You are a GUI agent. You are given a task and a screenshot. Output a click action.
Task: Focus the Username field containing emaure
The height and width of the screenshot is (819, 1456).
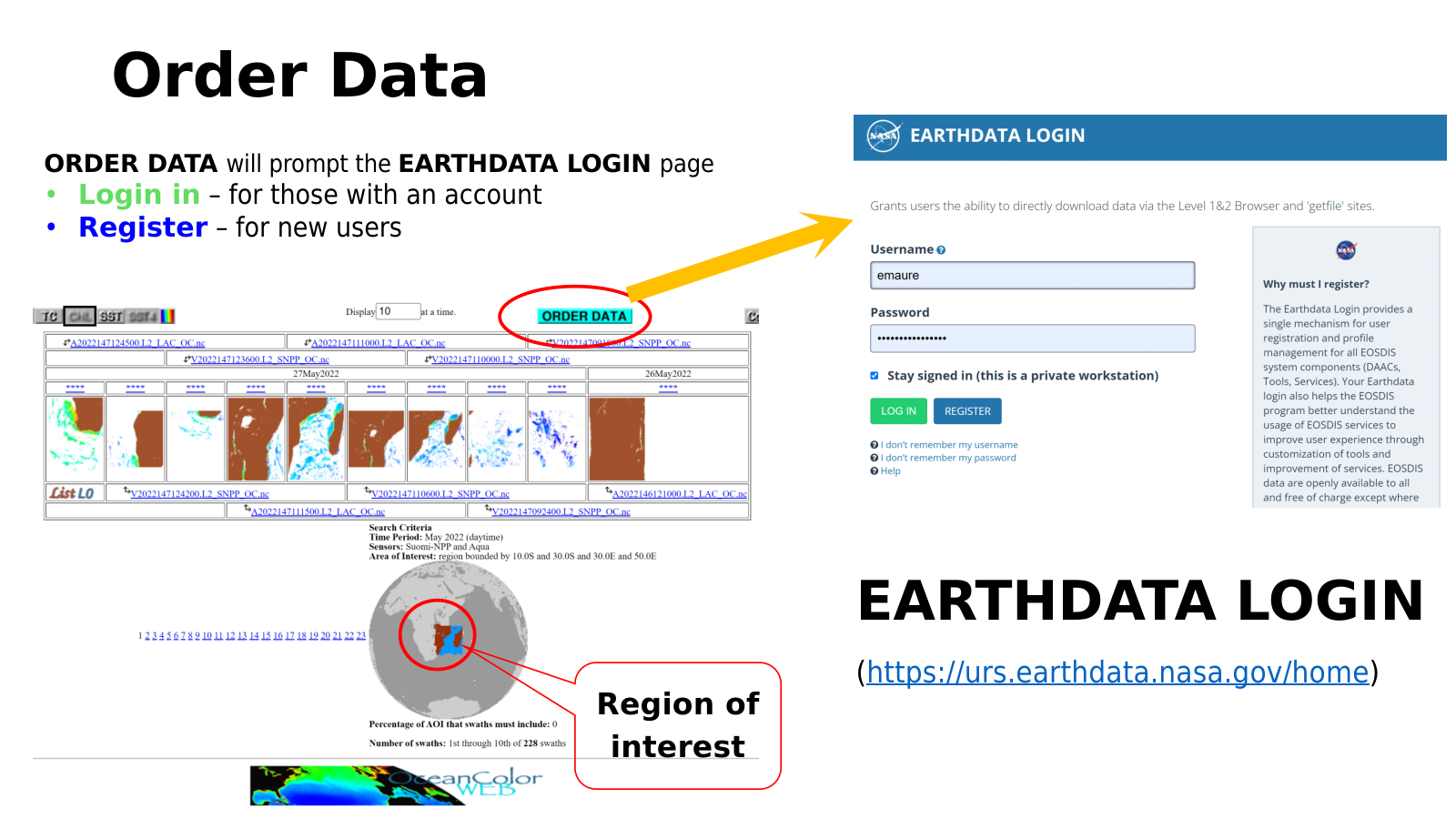[x=1032, y=276]
